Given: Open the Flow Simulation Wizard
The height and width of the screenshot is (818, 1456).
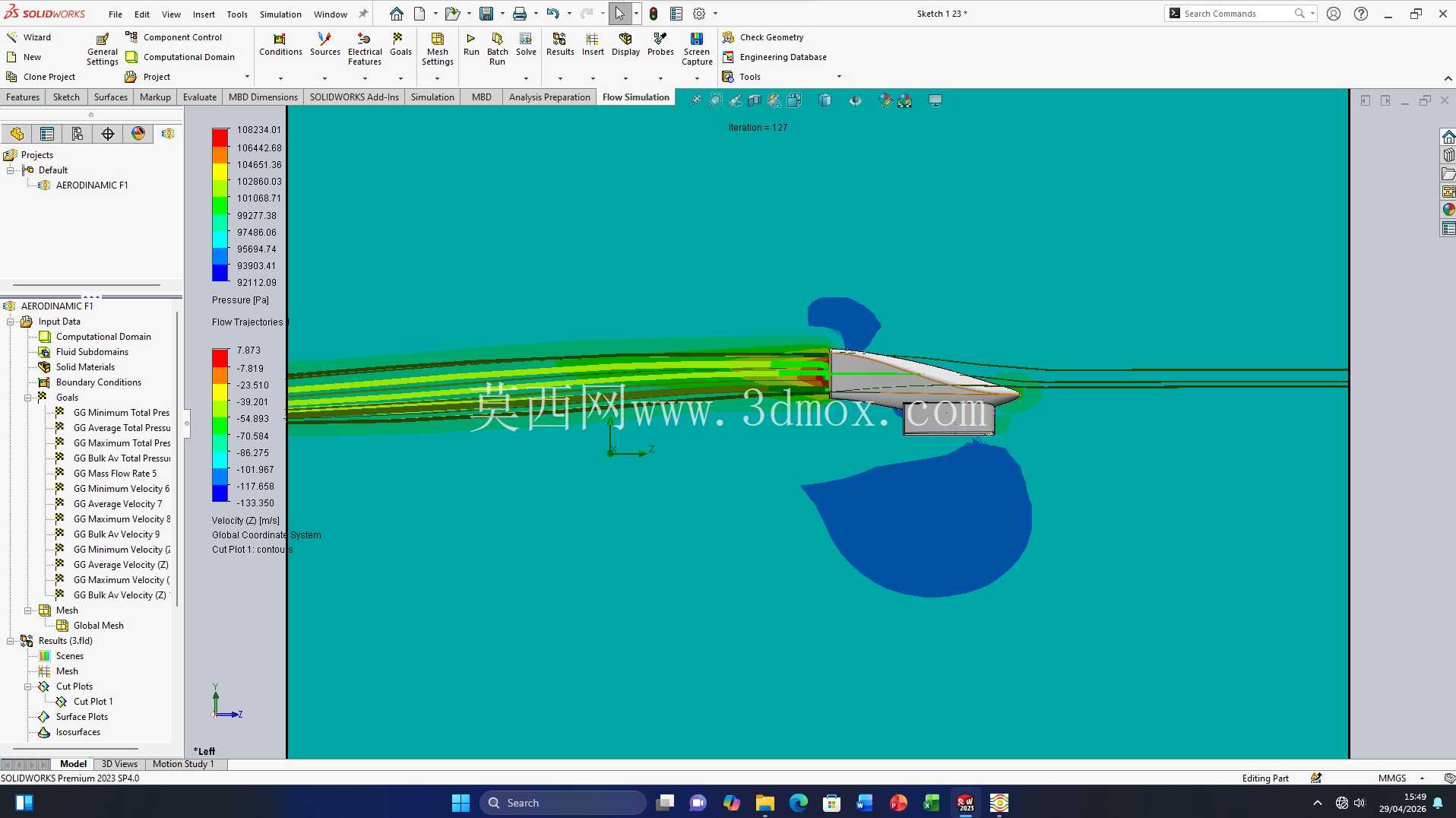Looking at the screenshot, I should (29, 37).
